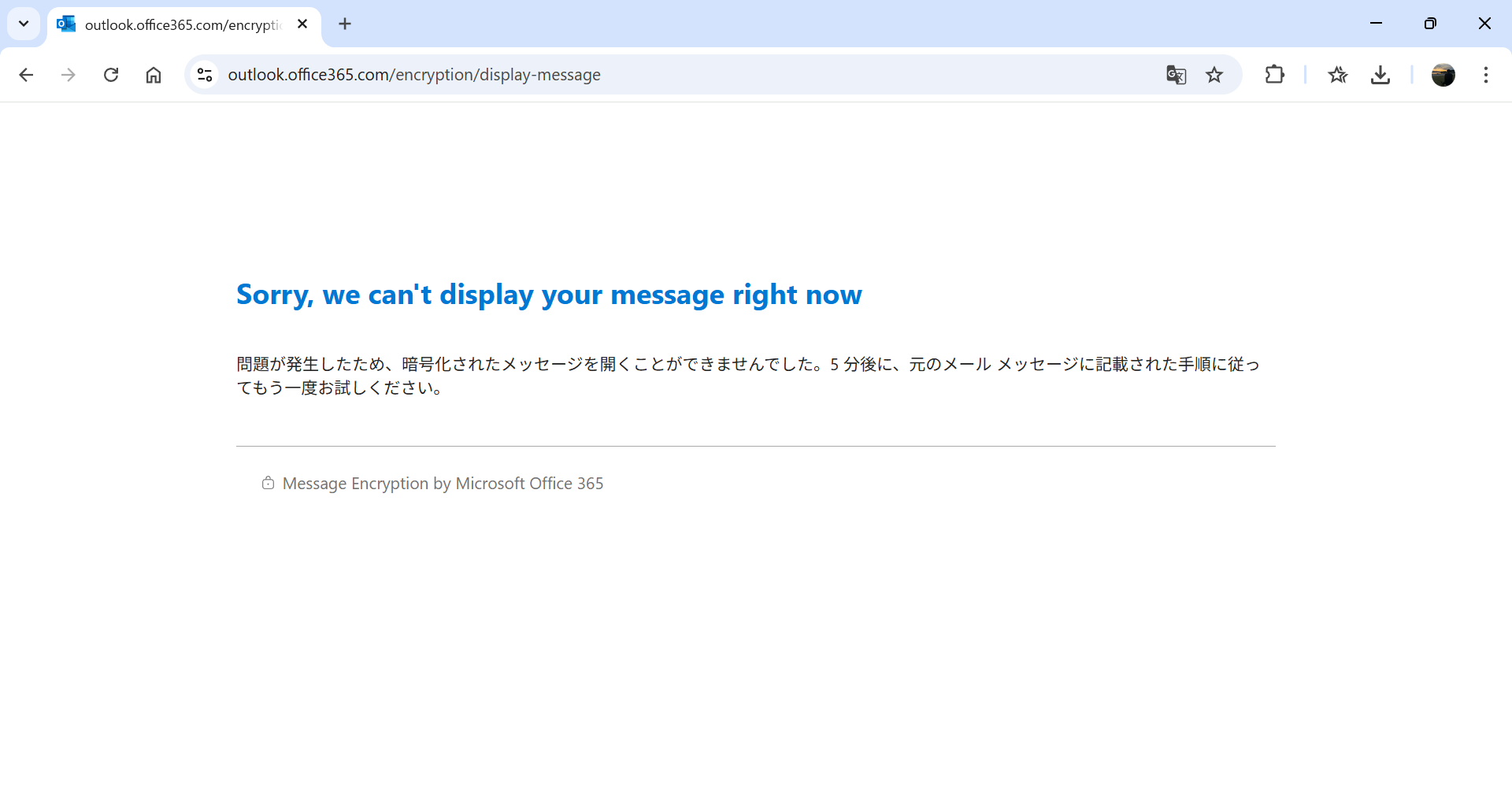The width and height of the screenshot is (1512, 794).
Task: Click the 'Sorry, we can't display your message' heading
Action: tap(549, 295)
